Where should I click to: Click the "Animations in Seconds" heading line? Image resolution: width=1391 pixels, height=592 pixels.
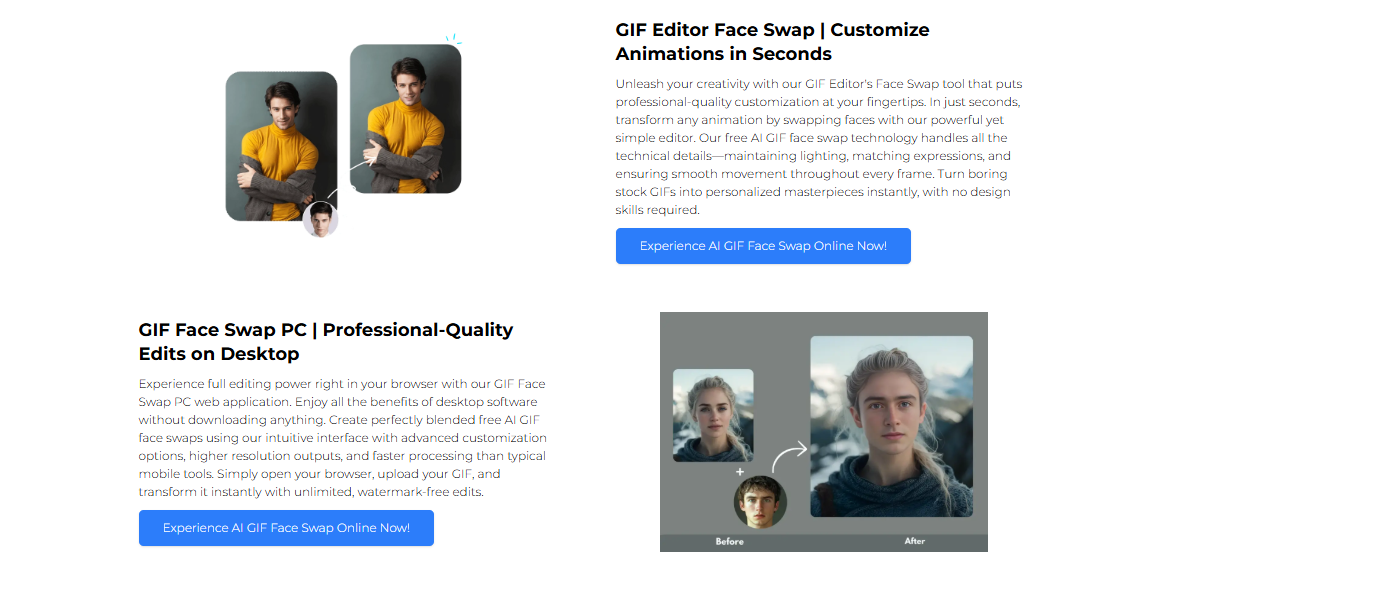724,54
